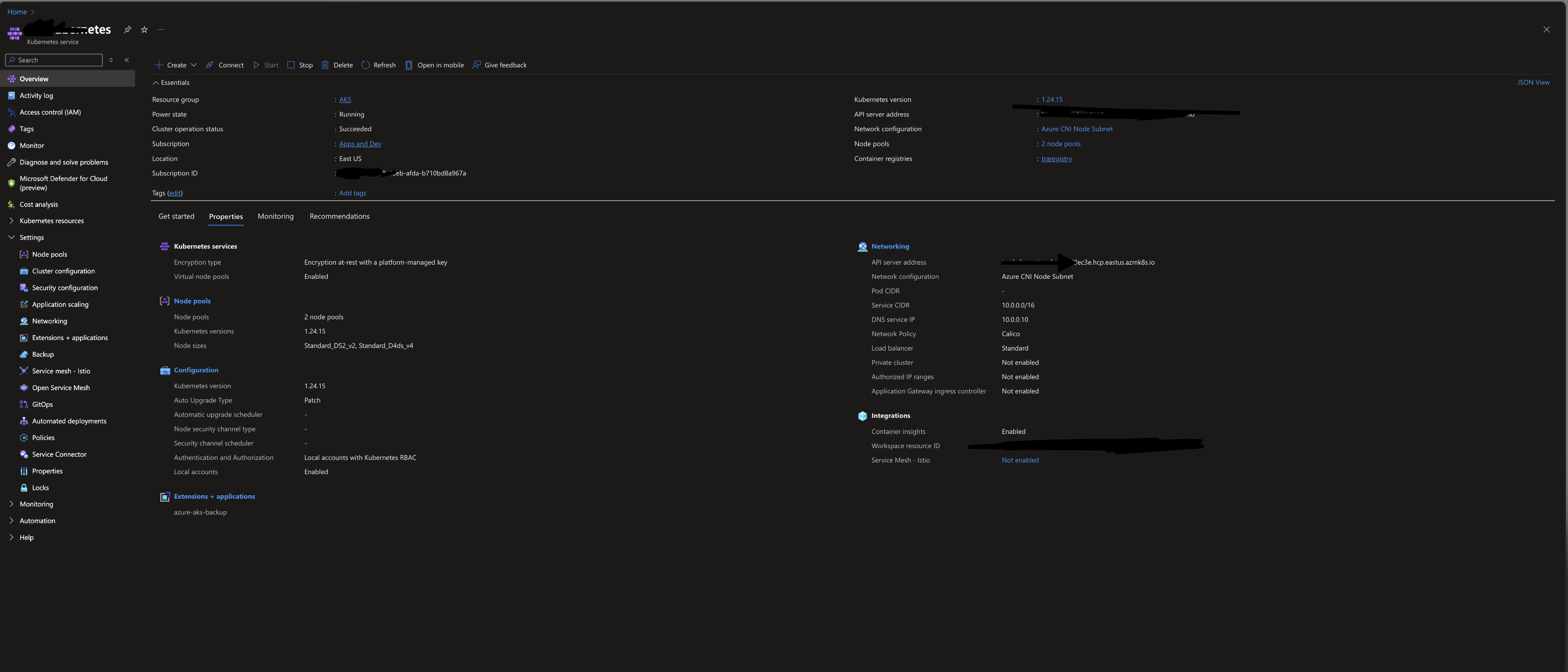Image resolution: width=1568 pixels, height=672 pixels.
Task: Pin the Kubernetes service to dashboard
Action: tap(127, 29)
